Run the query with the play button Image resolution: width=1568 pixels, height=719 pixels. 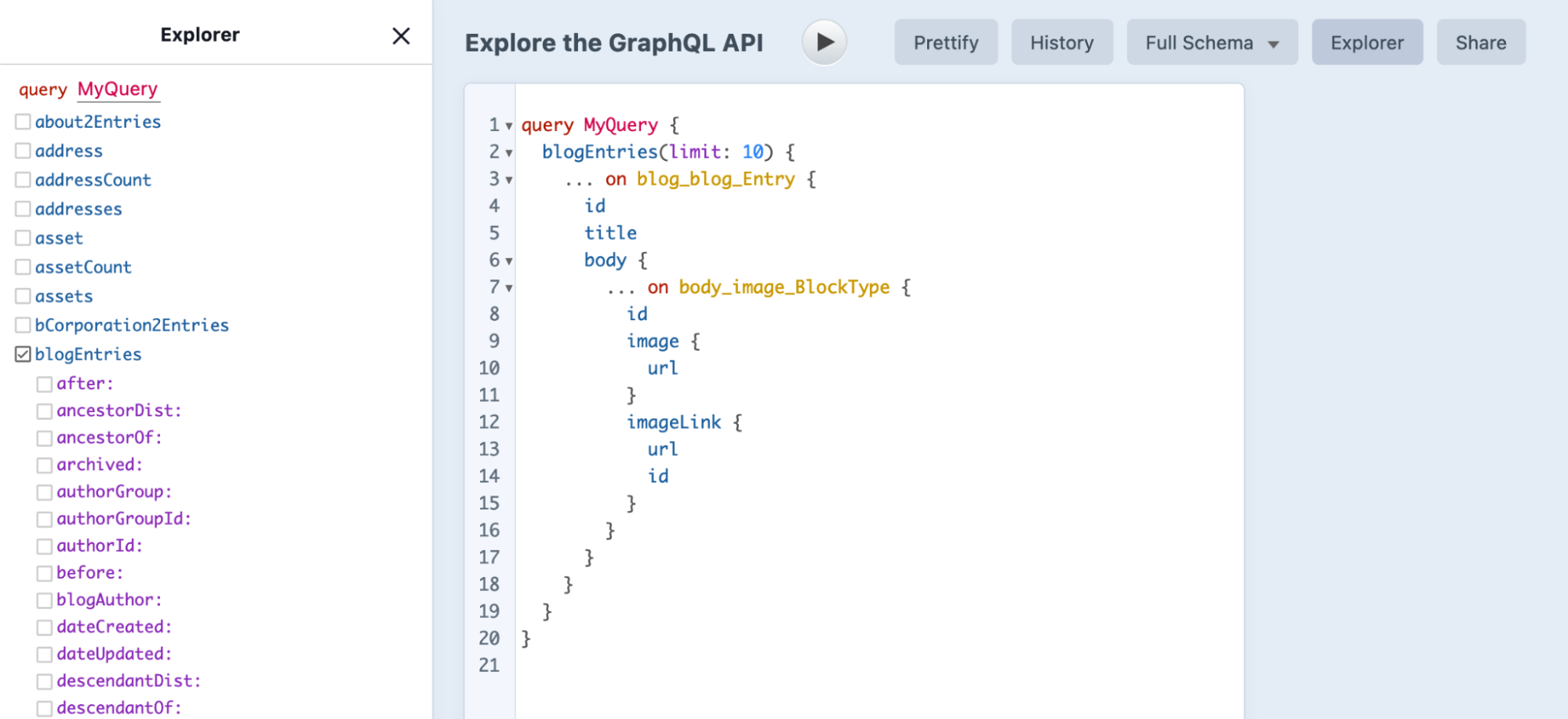click(824, 42)
